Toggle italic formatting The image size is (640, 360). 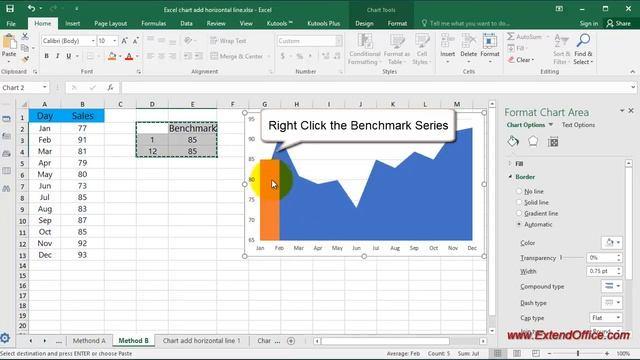58,56
